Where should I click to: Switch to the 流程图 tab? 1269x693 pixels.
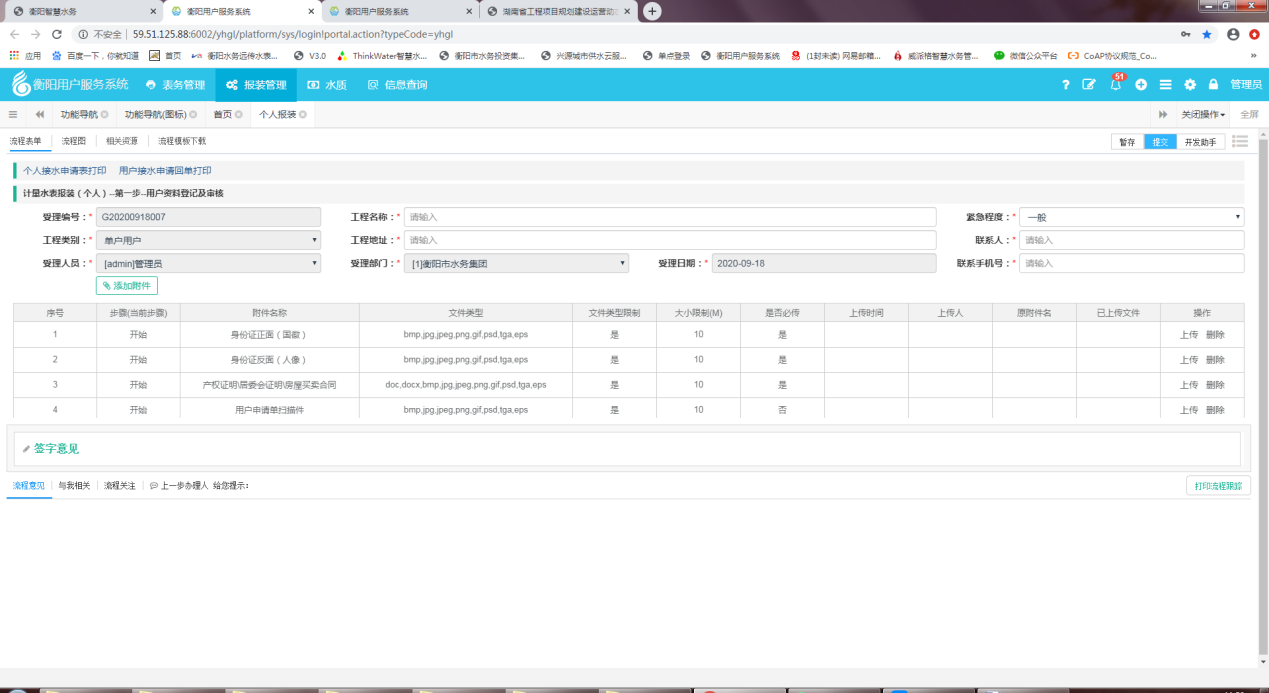click(x=74, y=142)
